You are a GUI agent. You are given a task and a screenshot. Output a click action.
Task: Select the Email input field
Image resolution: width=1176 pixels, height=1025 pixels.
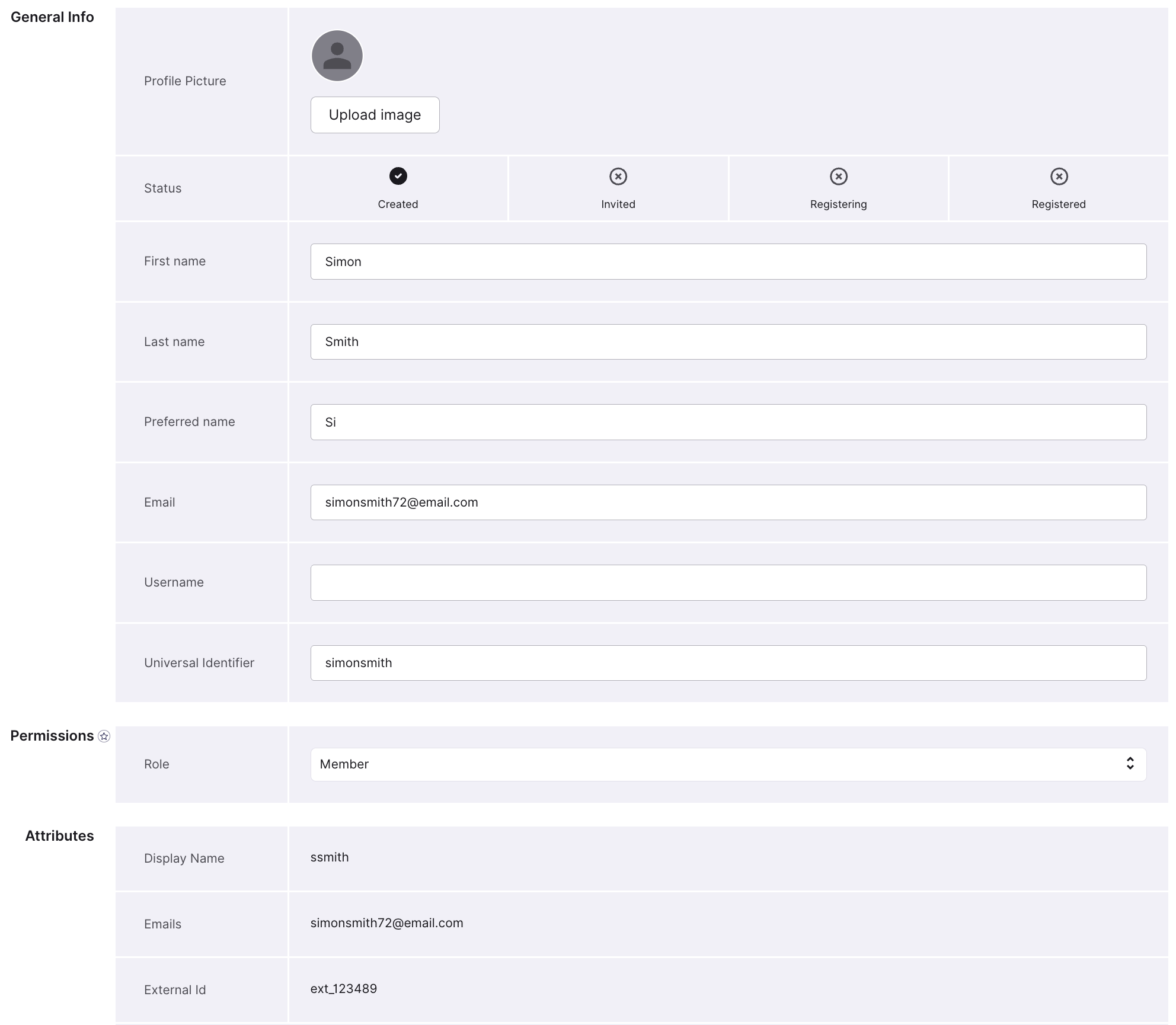(x=728, y=502)
